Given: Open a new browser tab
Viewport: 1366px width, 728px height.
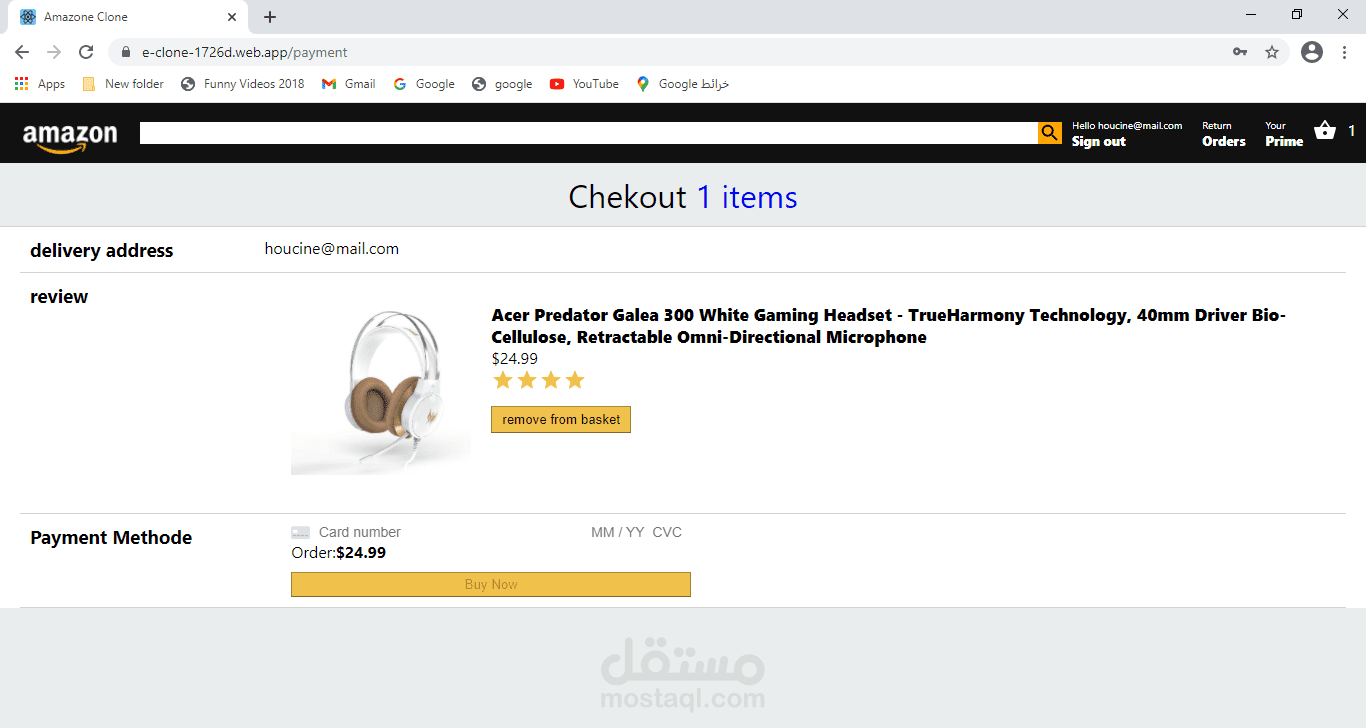Looking at the screenshot, I should (270, 17).
